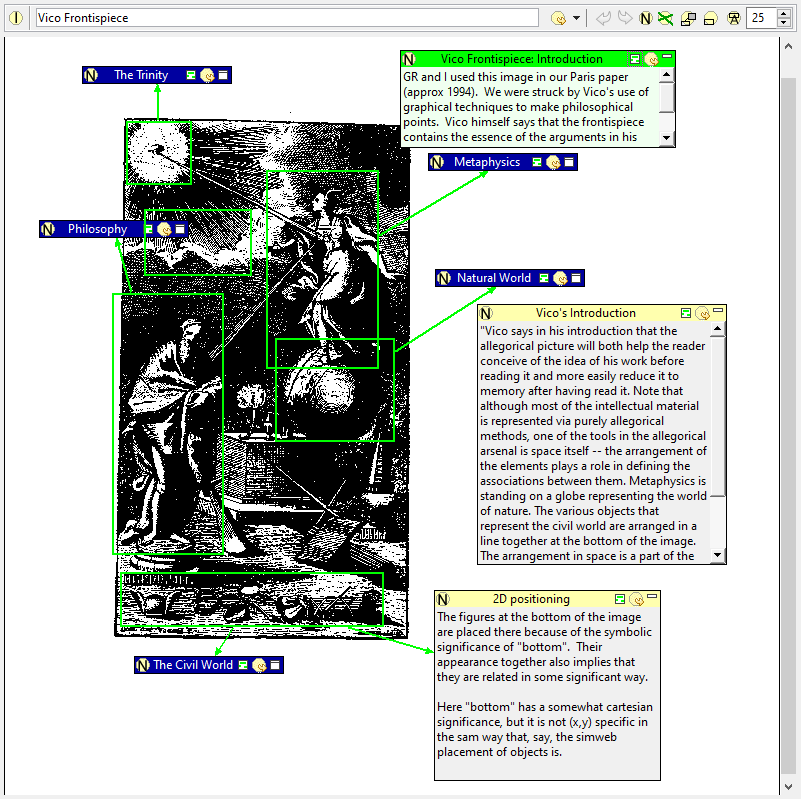Collapse the 2D positioning note
The image size is (801, 799).
[652, 596]
